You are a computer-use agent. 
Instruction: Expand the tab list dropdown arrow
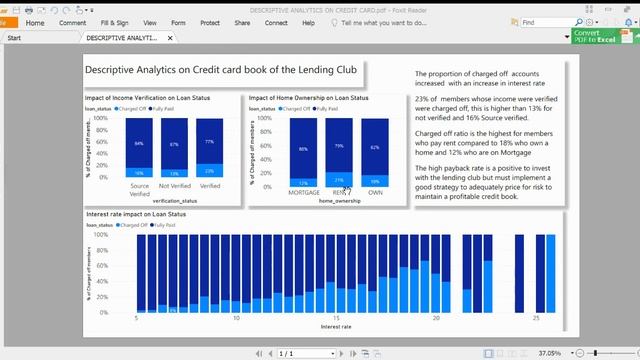tap(567, 37)
